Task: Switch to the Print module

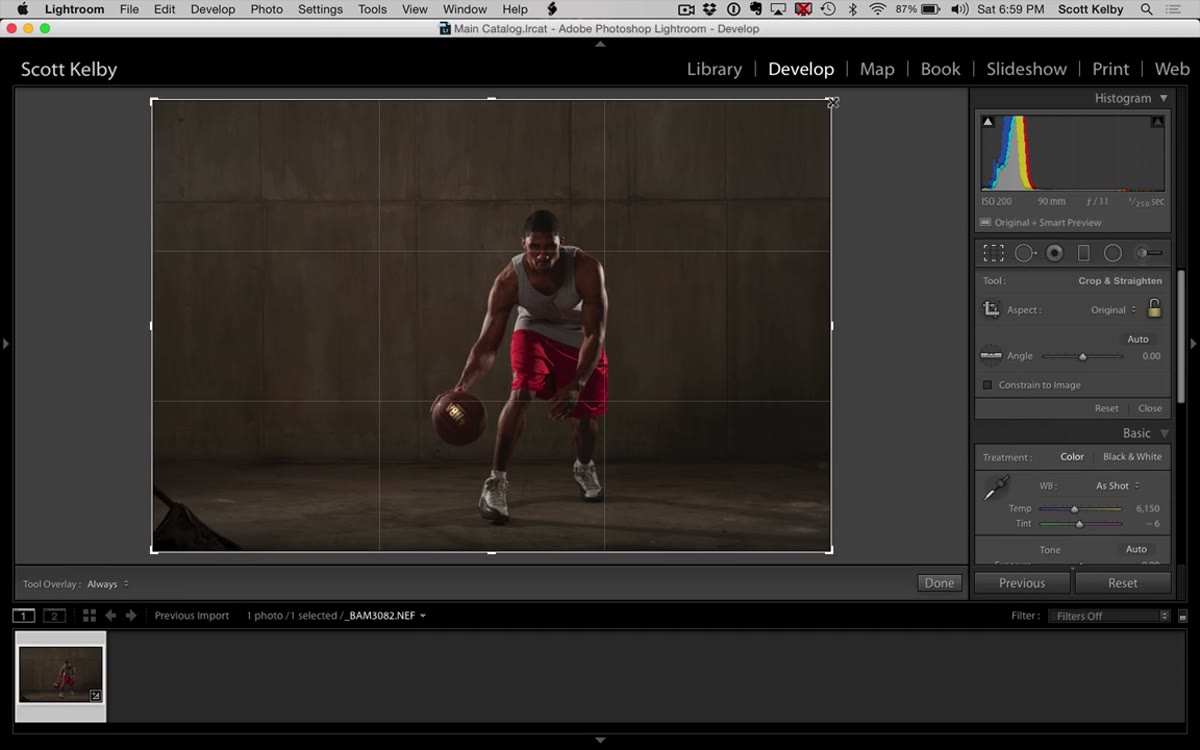Action: pyautogui.click(x=1110, y=69)
